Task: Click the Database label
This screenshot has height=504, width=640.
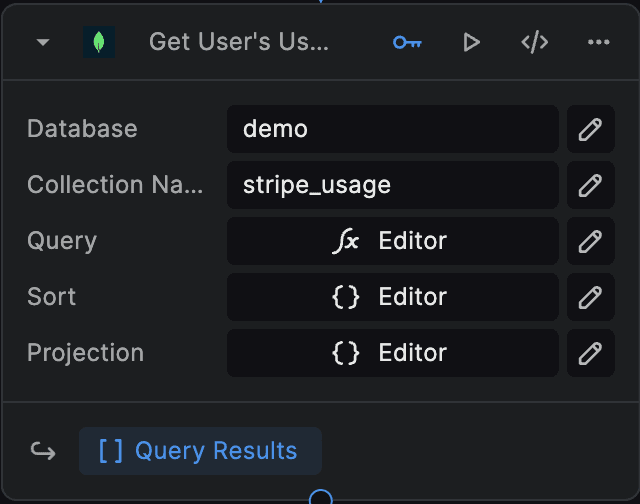Action: tap(82, 129)
